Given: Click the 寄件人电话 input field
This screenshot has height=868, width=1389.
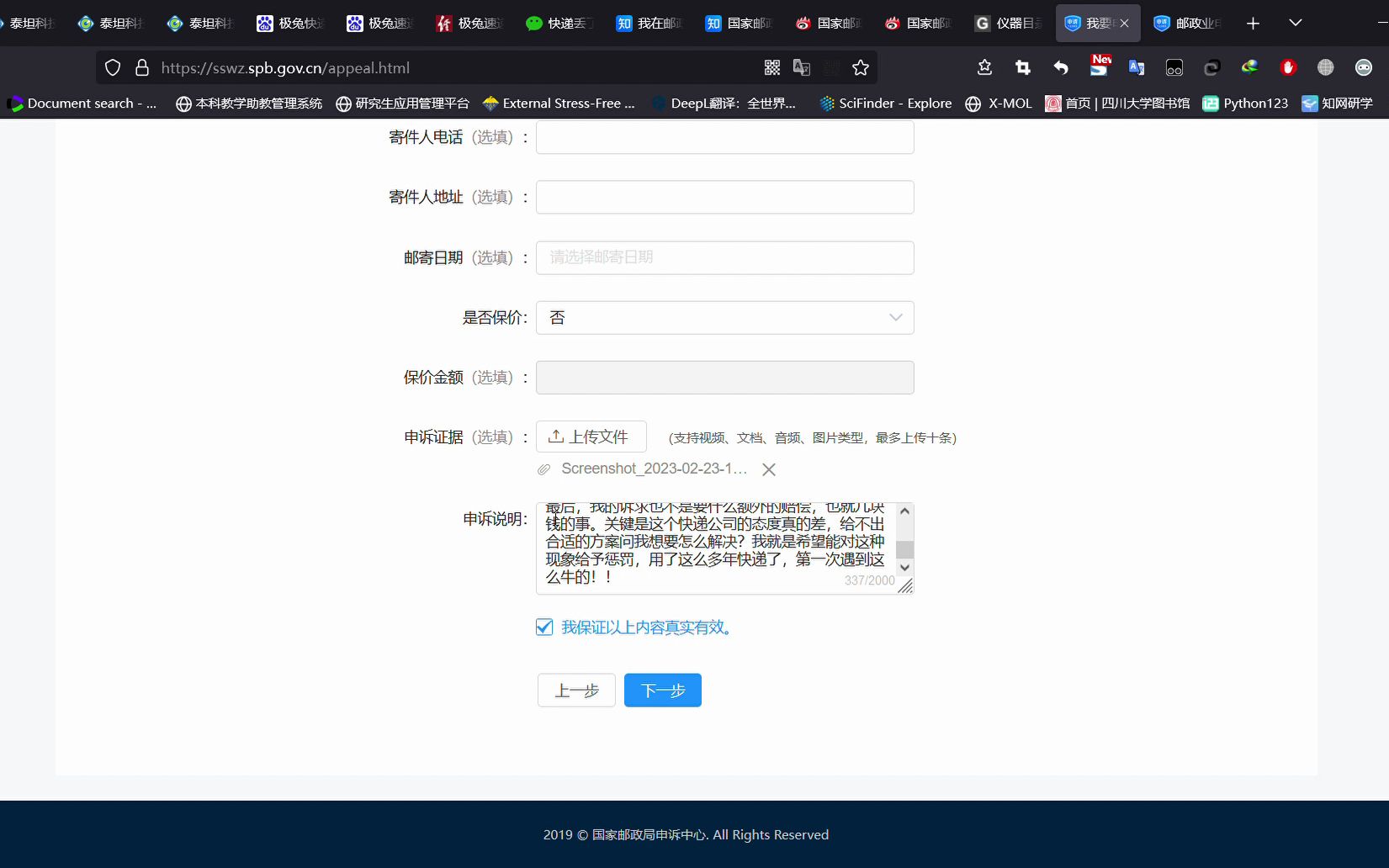Looking at the screenshot, I should 725,137.
